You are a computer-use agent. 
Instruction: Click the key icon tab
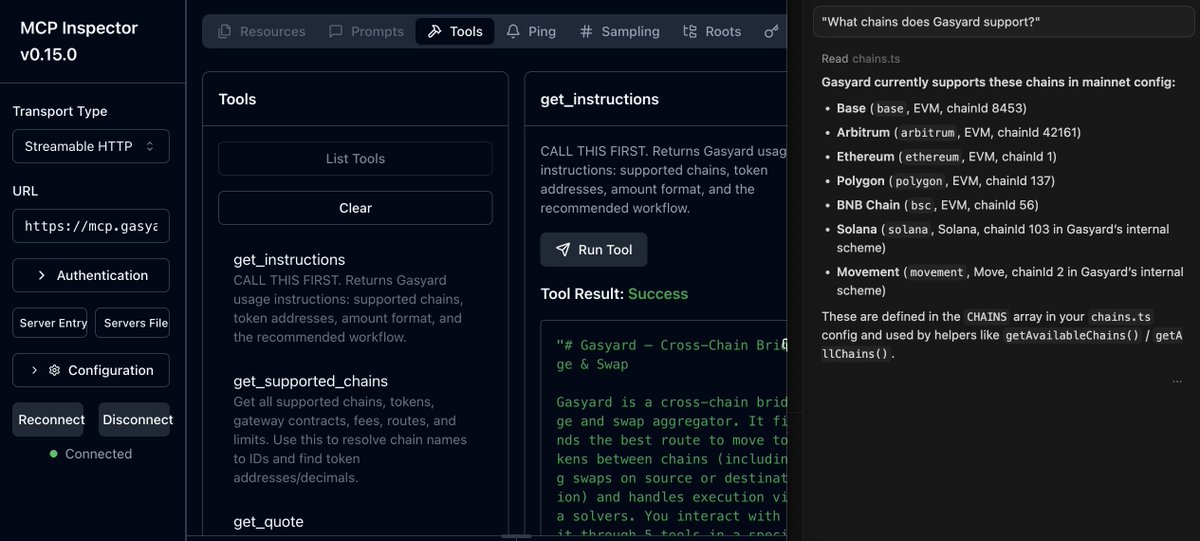point(771,31)
